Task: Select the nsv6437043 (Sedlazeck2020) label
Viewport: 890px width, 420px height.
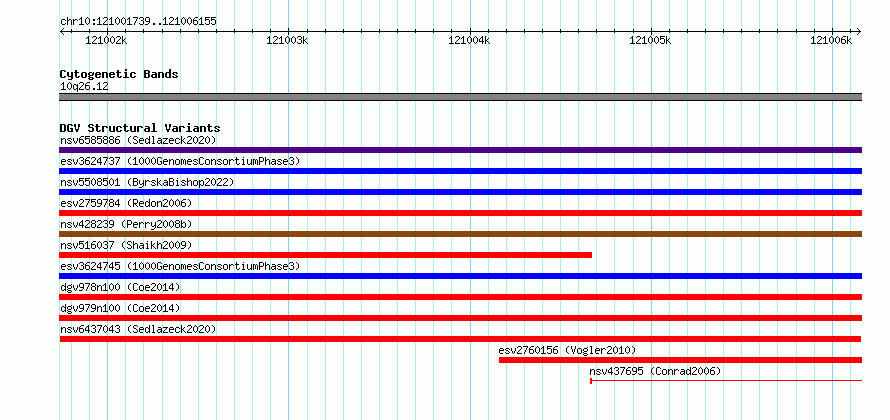Action: (x=138, y=329)
